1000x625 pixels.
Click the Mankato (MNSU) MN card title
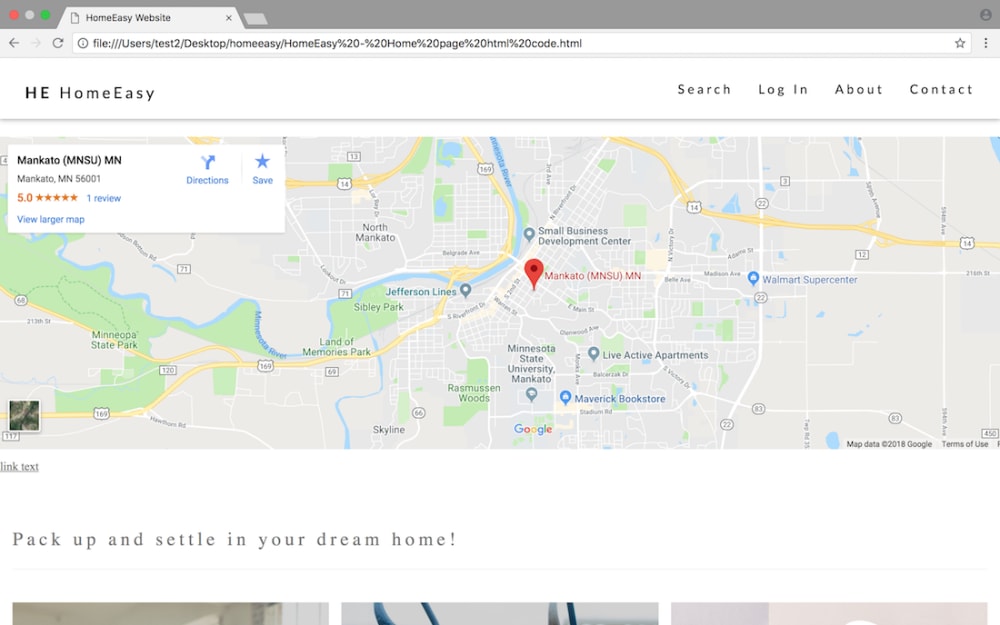tap(69, 160)
